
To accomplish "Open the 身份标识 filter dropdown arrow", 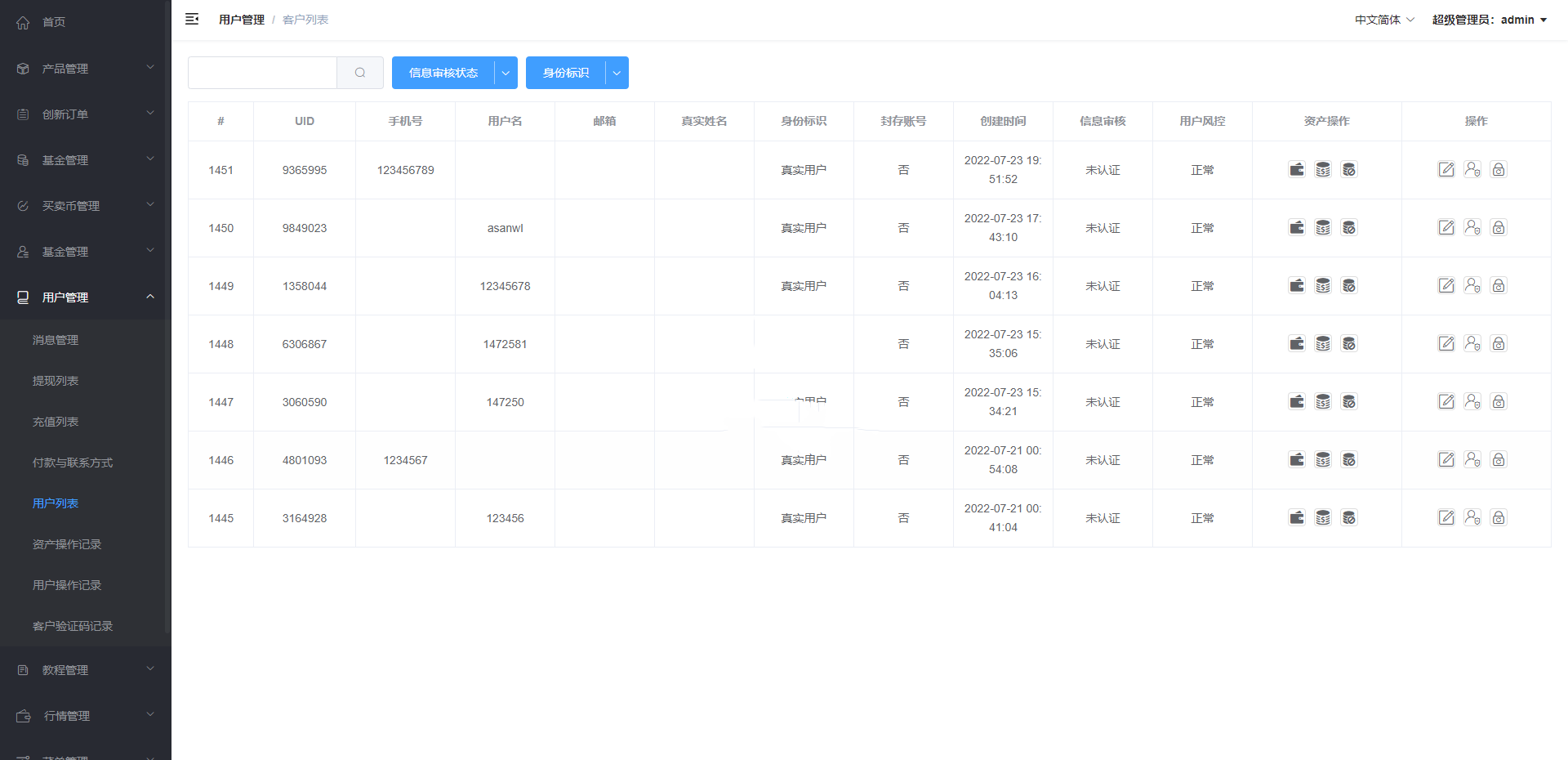I will (617, 73).
